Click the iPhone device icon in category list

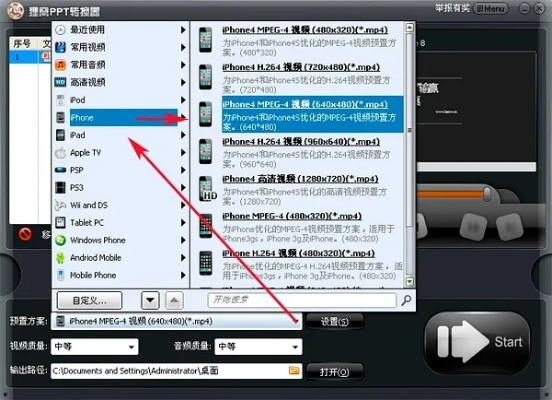click(x=61, y=118)
